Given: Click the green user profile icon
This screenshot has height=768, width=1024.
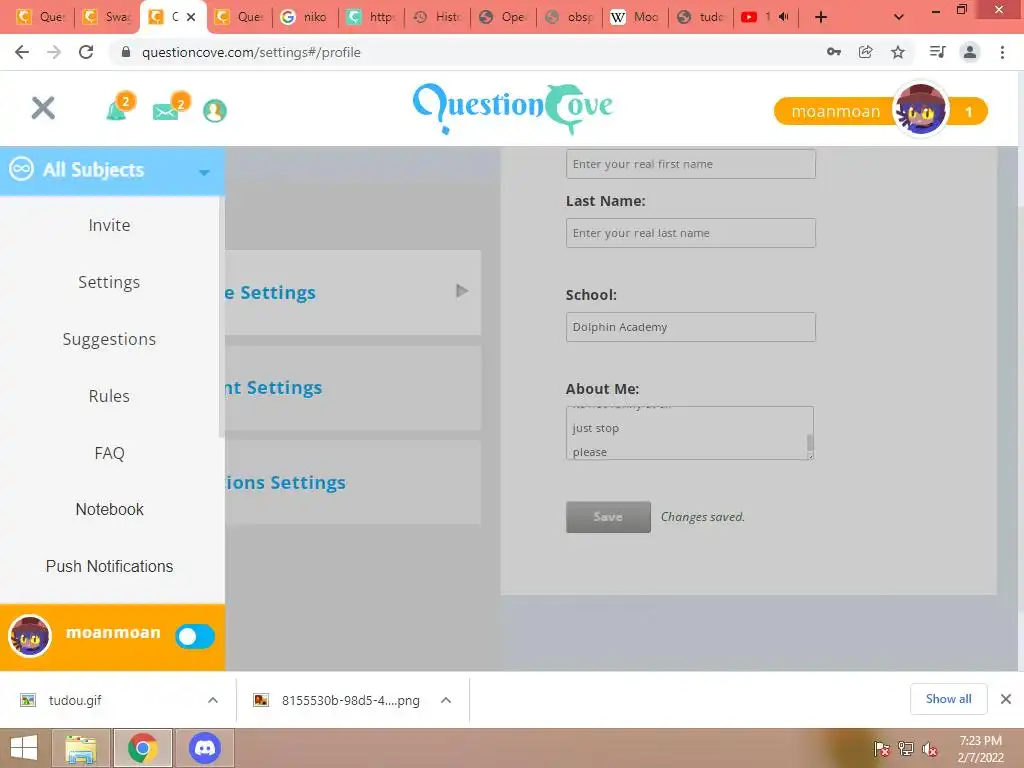Looking at the screenshot, I should [x=215, y=110].
